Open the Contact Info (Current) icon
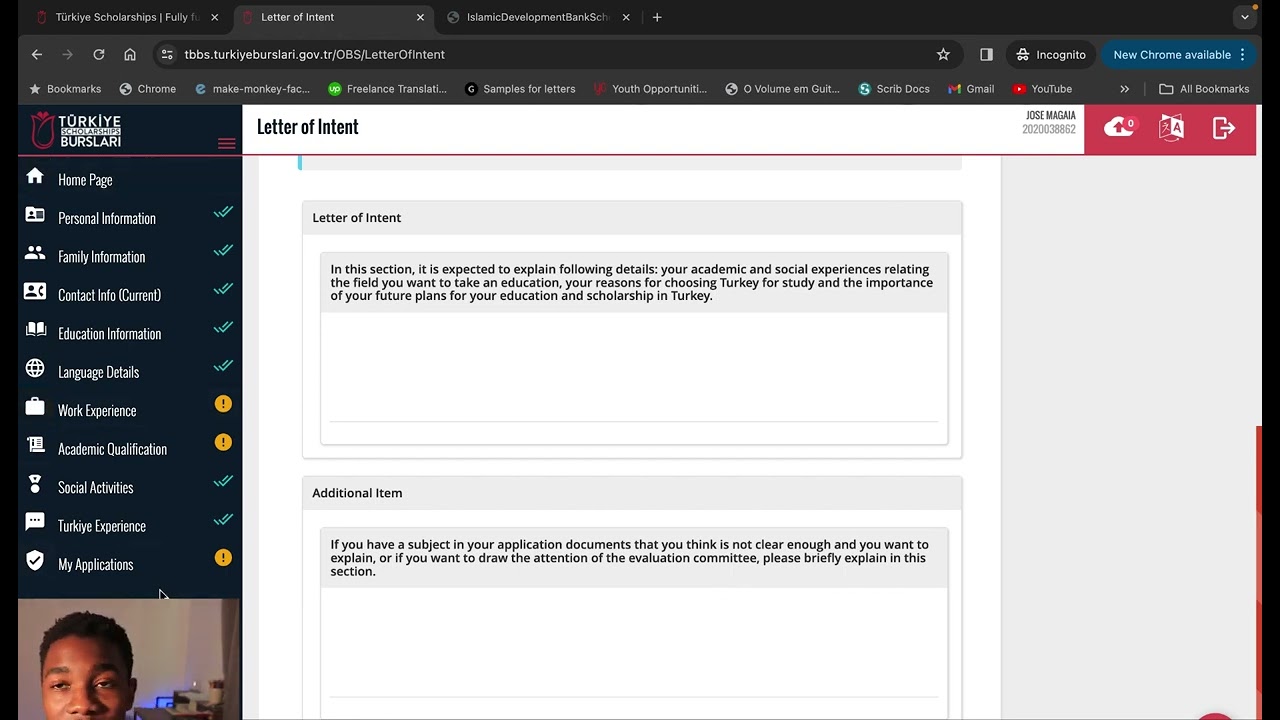 pyautogui.click(x=35, y=292)
